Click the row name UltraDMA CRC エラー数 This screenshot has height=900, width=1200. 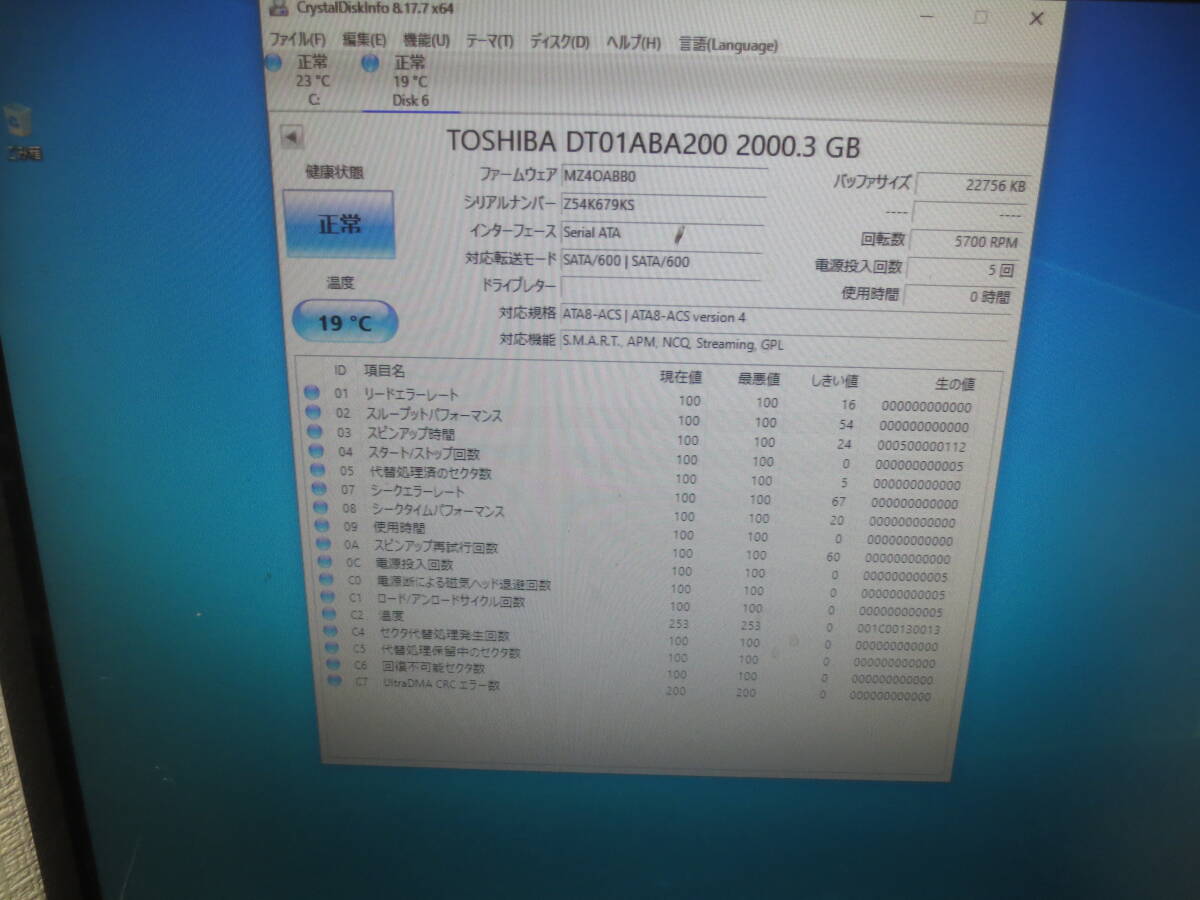[x=441, y=685]
